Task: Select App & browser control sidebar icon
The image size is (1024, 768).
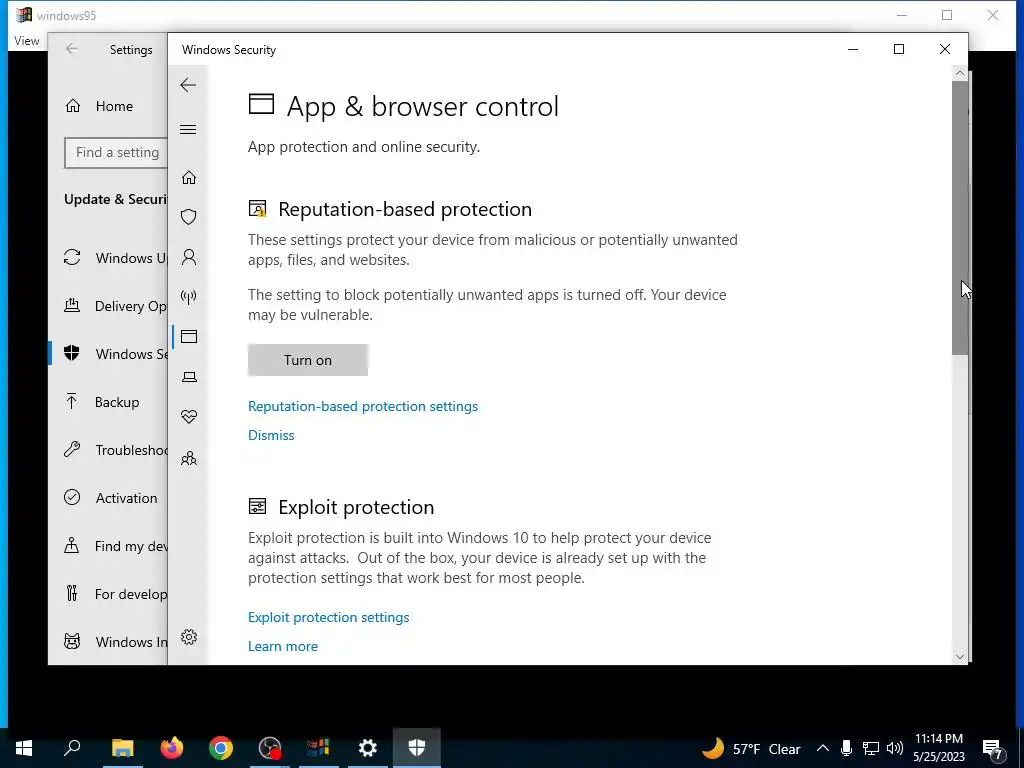Action: click(189, 337)
